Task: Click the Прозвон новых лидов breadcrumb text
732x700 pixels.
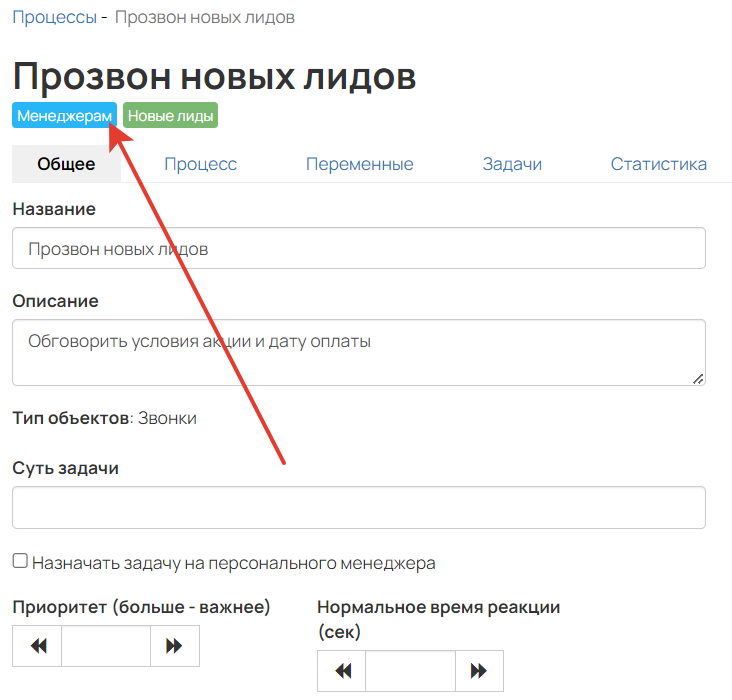Action: (x=205, y=17)
